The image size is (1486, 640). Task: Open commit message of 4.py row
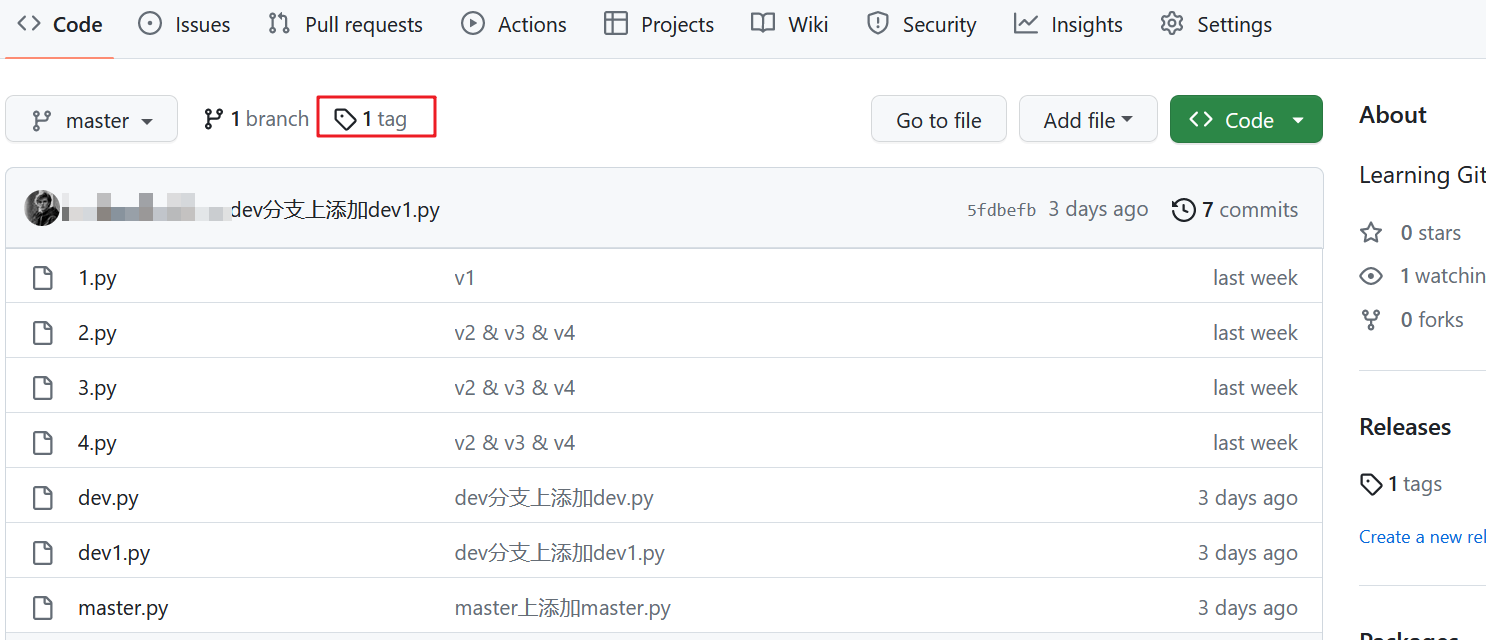515,443
